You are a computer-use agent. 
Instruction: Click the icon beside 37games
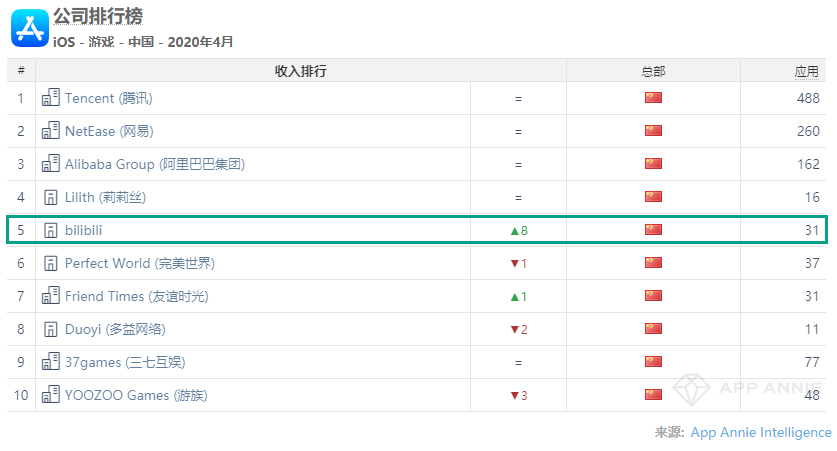click(x=50, y=362)
